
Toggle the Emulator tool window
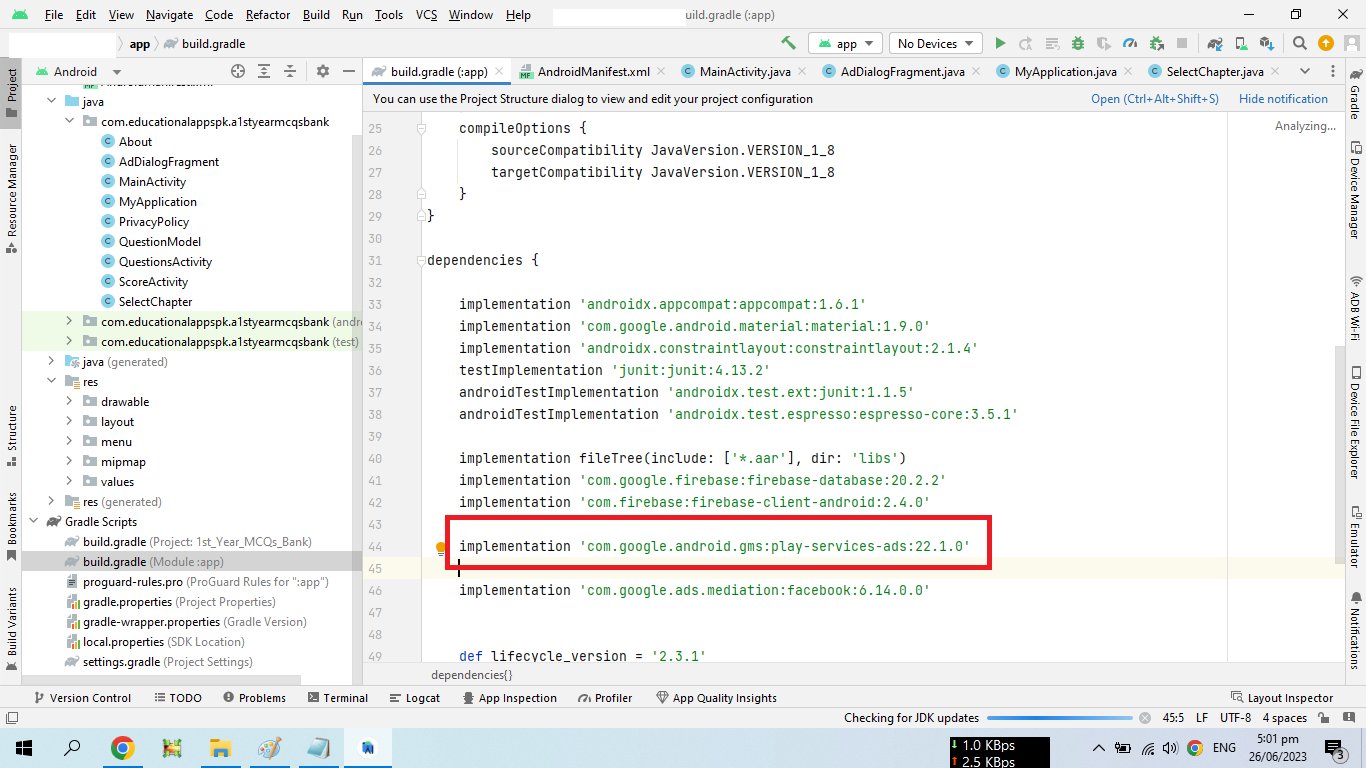point(1355,538)
